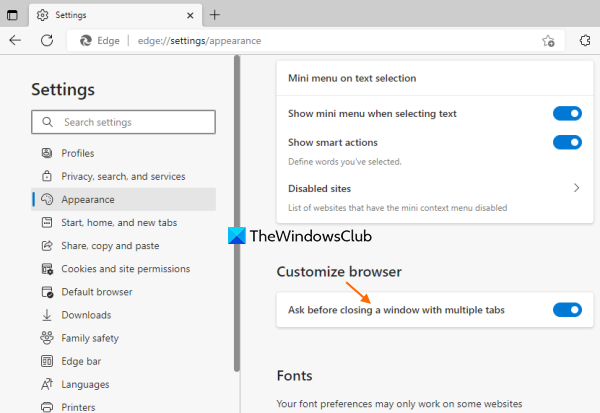
Task: Open Cookies and site permissions
Action: tap(125, 269)
